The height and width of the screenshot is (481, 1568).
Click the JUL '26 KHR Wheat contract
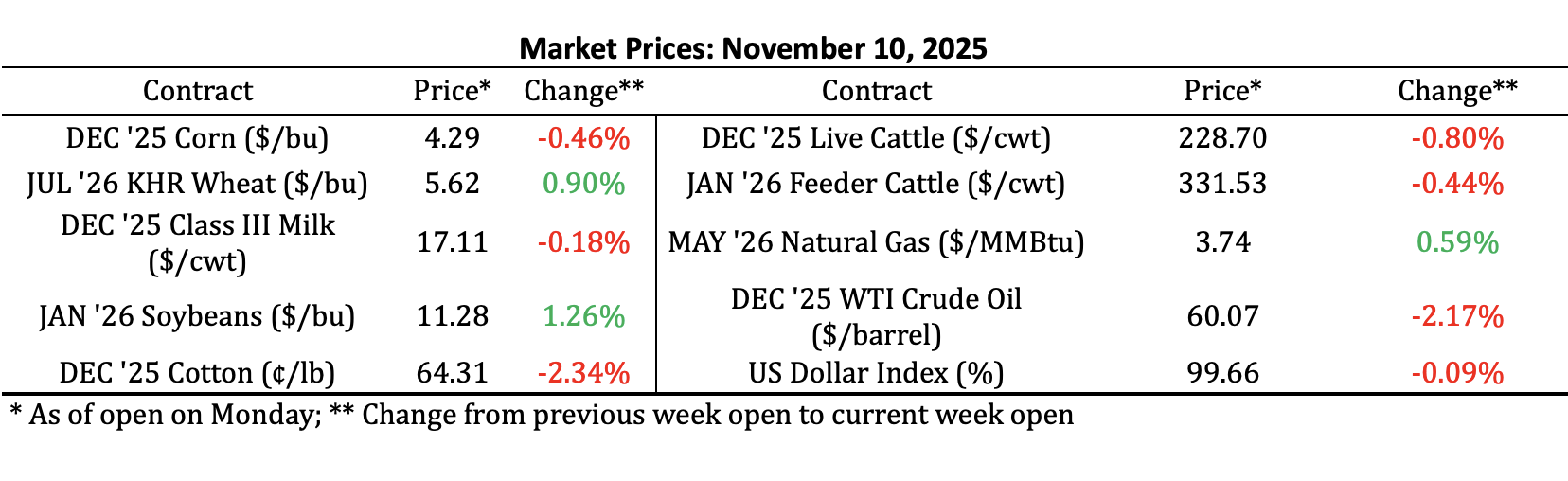(x=197, y=183)
